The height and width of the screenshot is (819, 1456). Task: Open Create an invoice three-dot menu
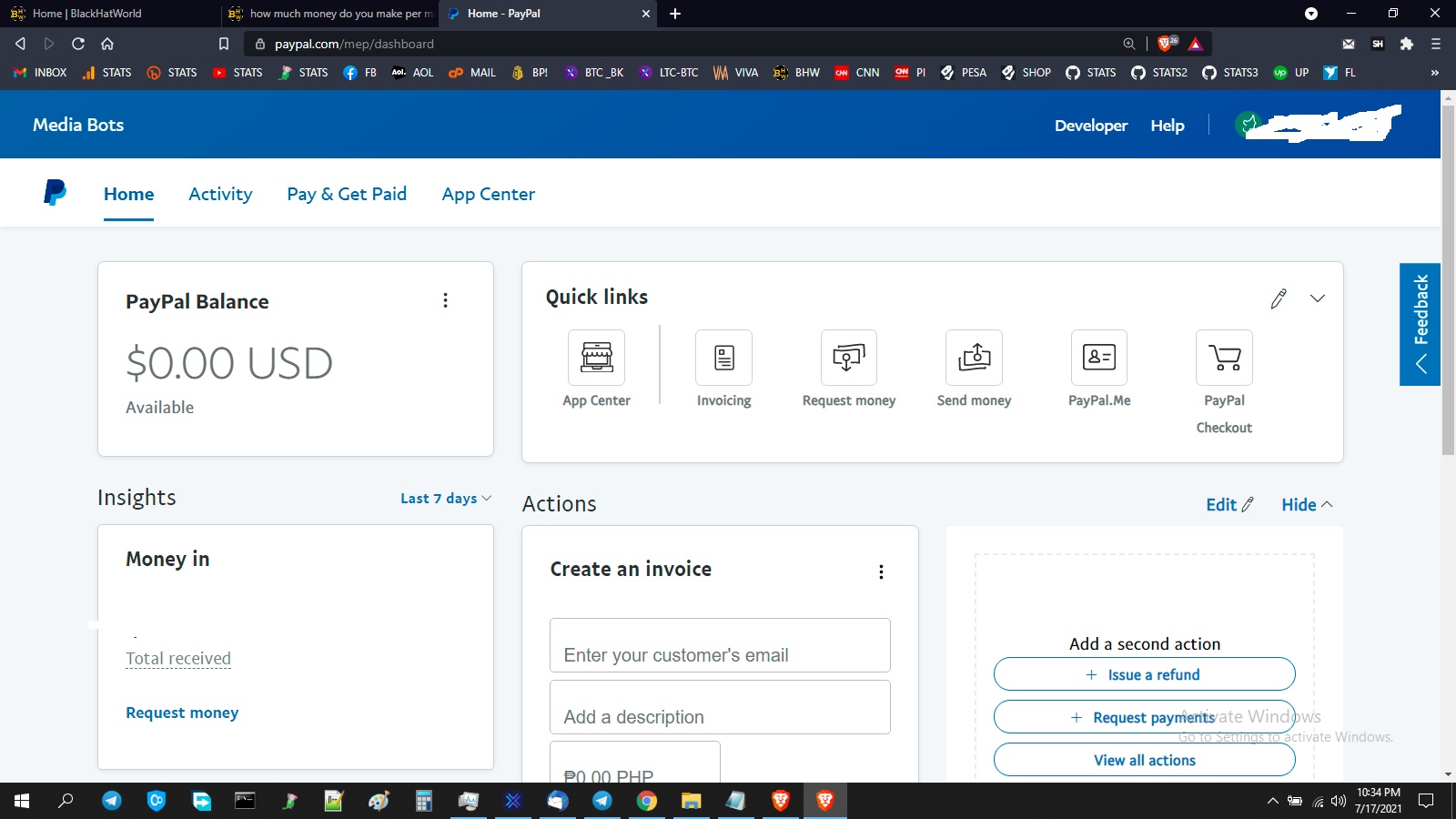pyautogui.click(x=881, y=571)
